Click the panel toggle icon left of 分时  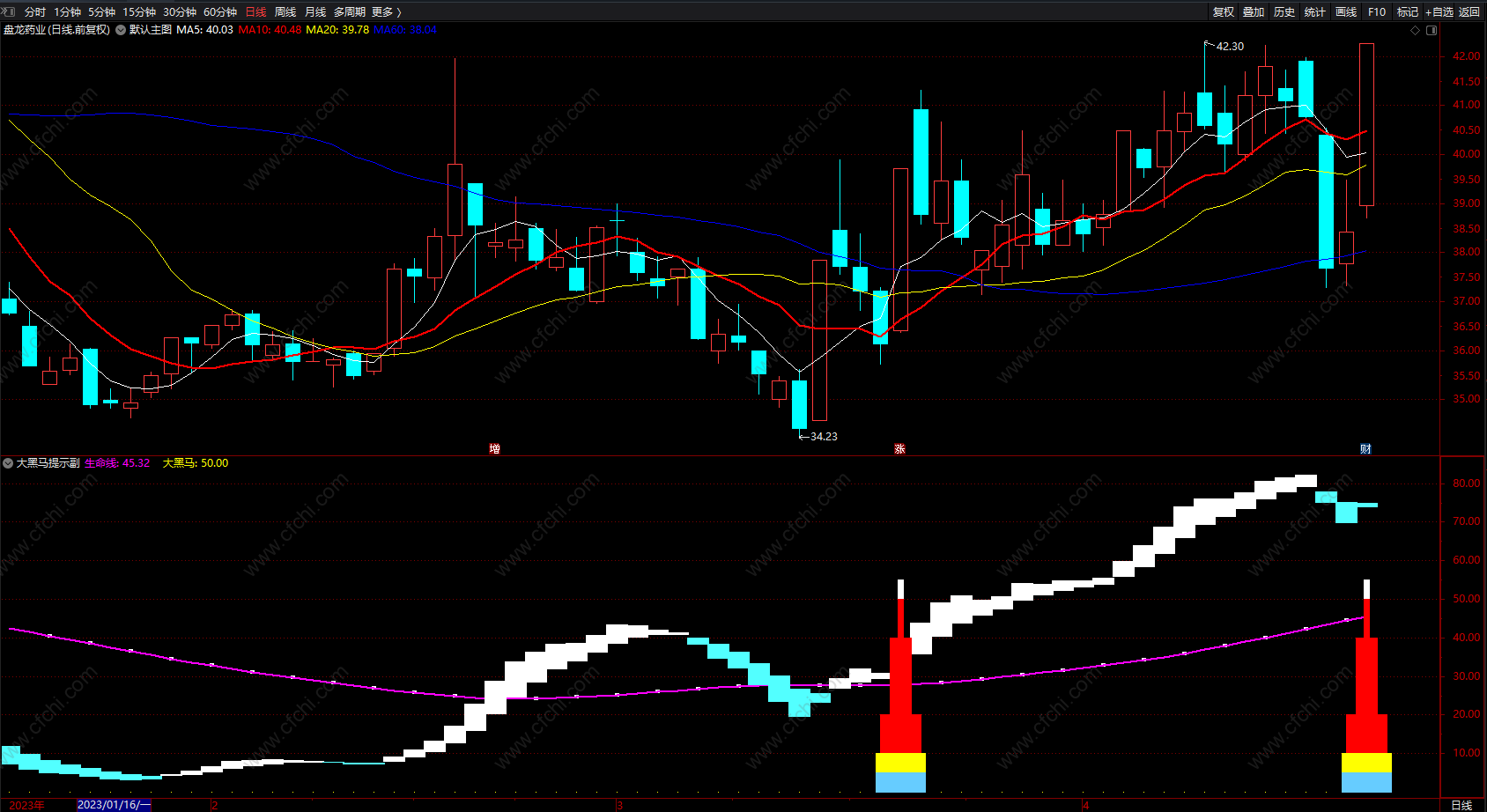click(10, 11)
